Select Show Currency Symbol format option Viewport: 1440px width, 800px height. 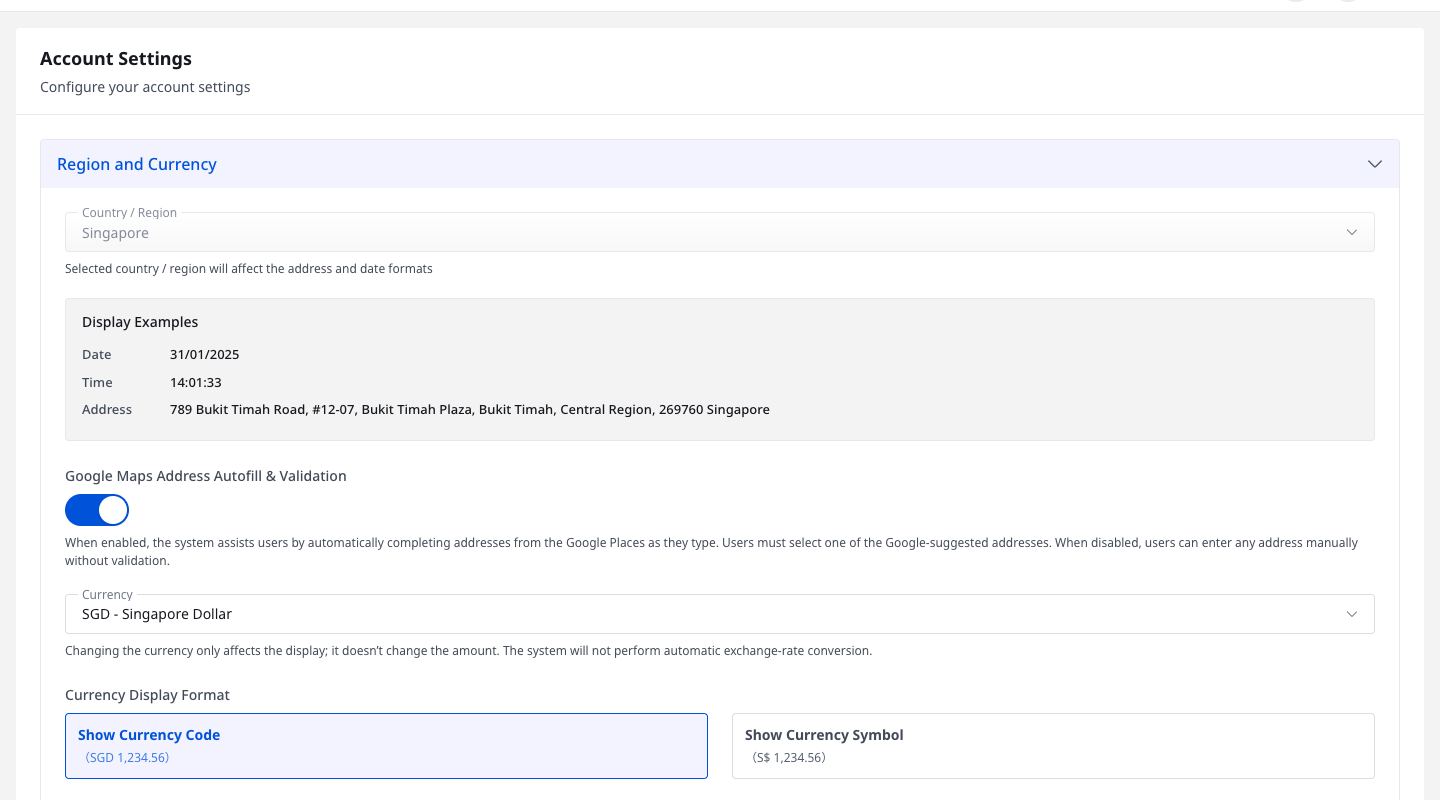(x=1053, y=746)
